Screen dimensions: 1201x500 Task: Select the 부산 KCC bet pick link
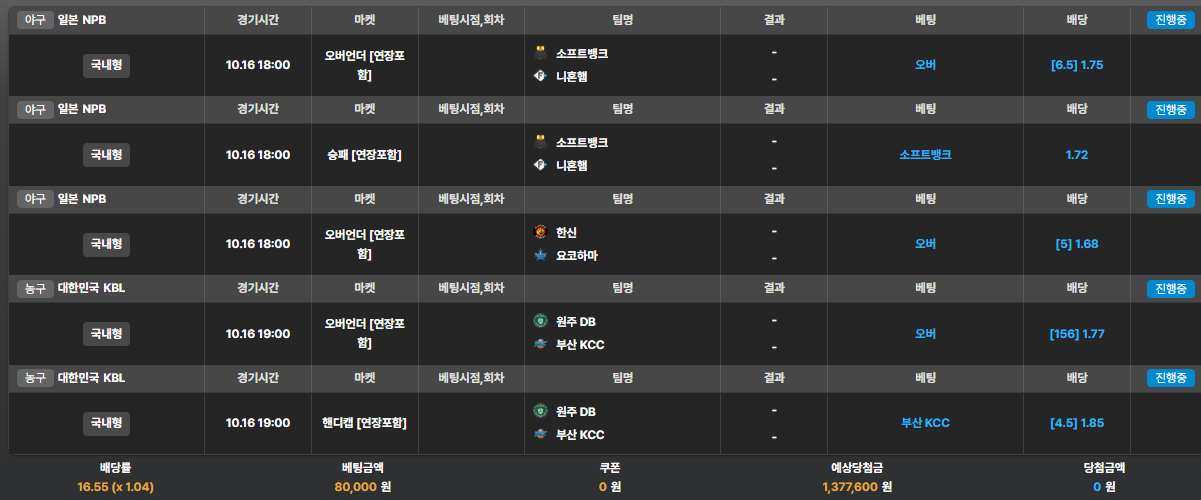point(925,423)
